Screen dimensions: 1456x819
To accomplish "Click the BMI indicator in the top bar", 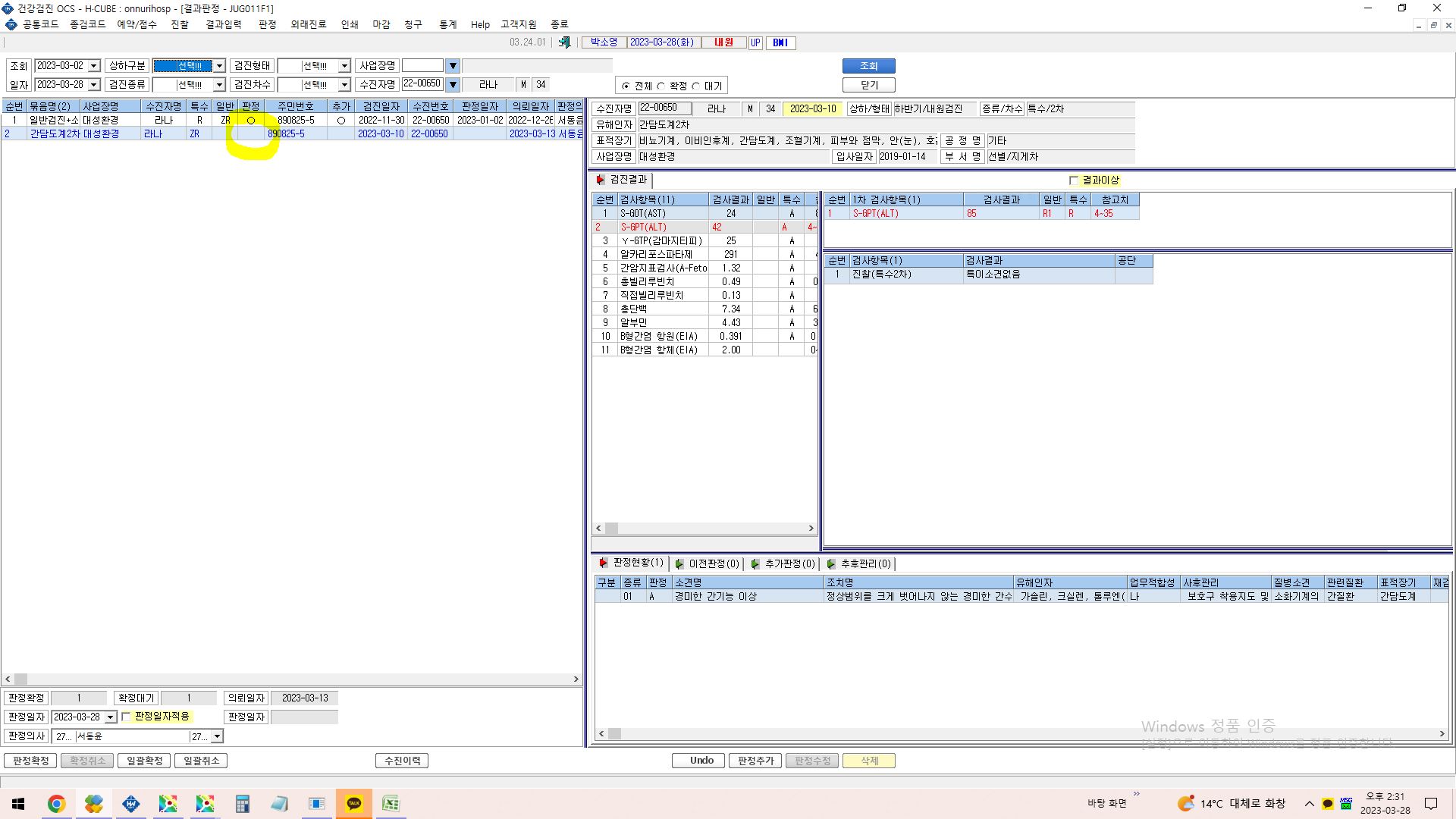I will point(780,42).
